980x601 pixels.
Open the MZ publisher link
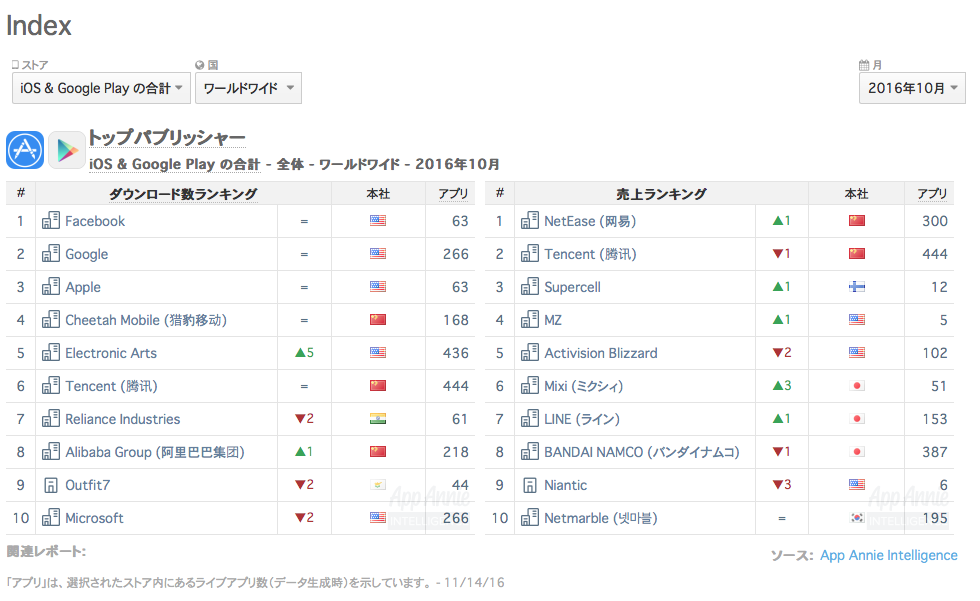pos(553,320)
